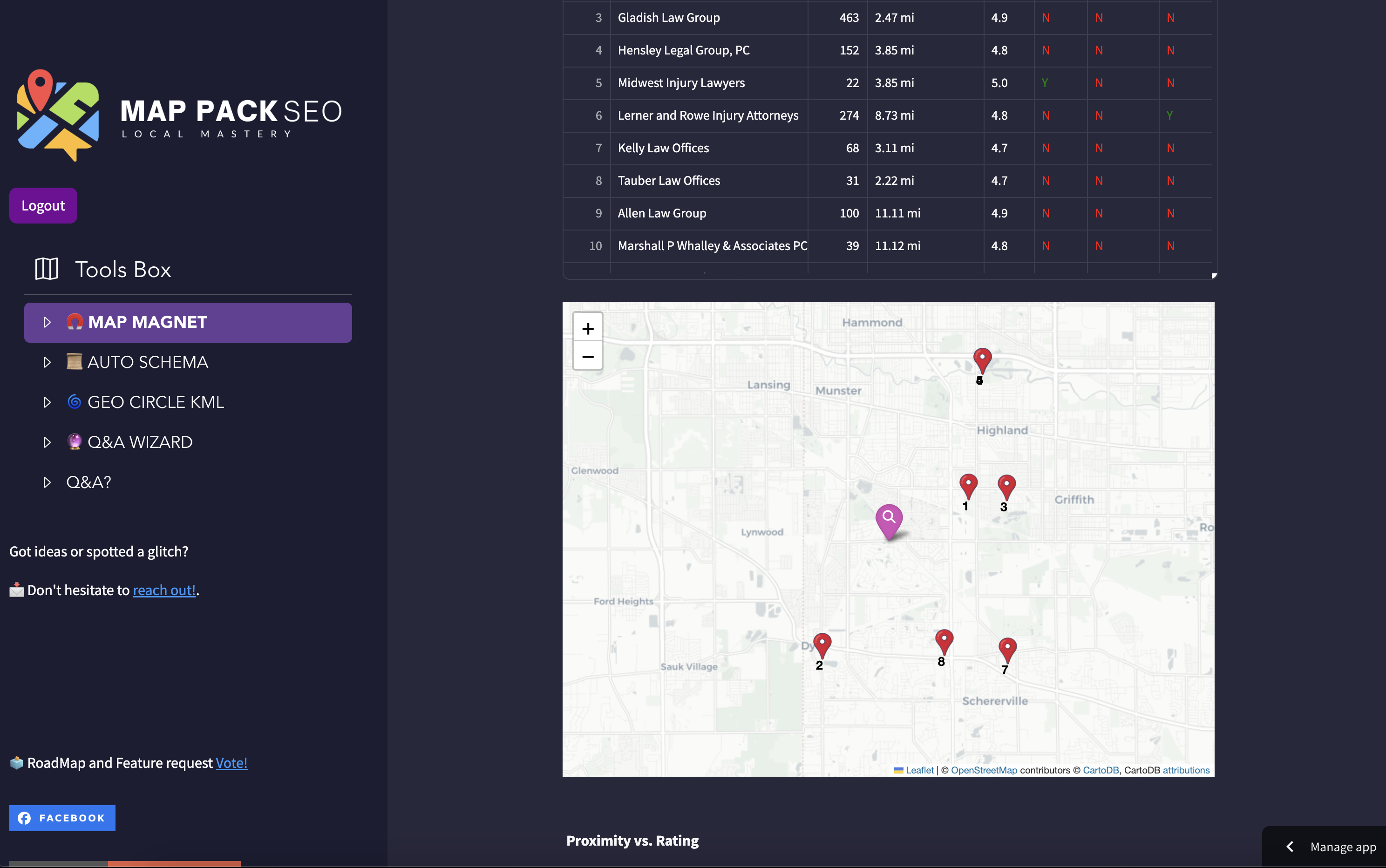Select Marshall P Whalley & Associates PC cell

[709, 246]
